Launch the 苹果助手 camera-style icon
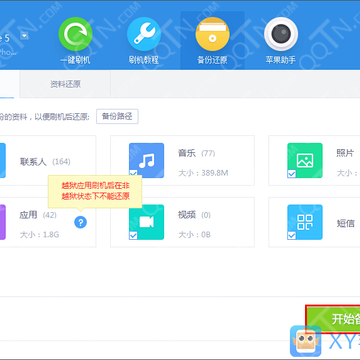Viewport: 360px width, 360px height. [281, 34]
